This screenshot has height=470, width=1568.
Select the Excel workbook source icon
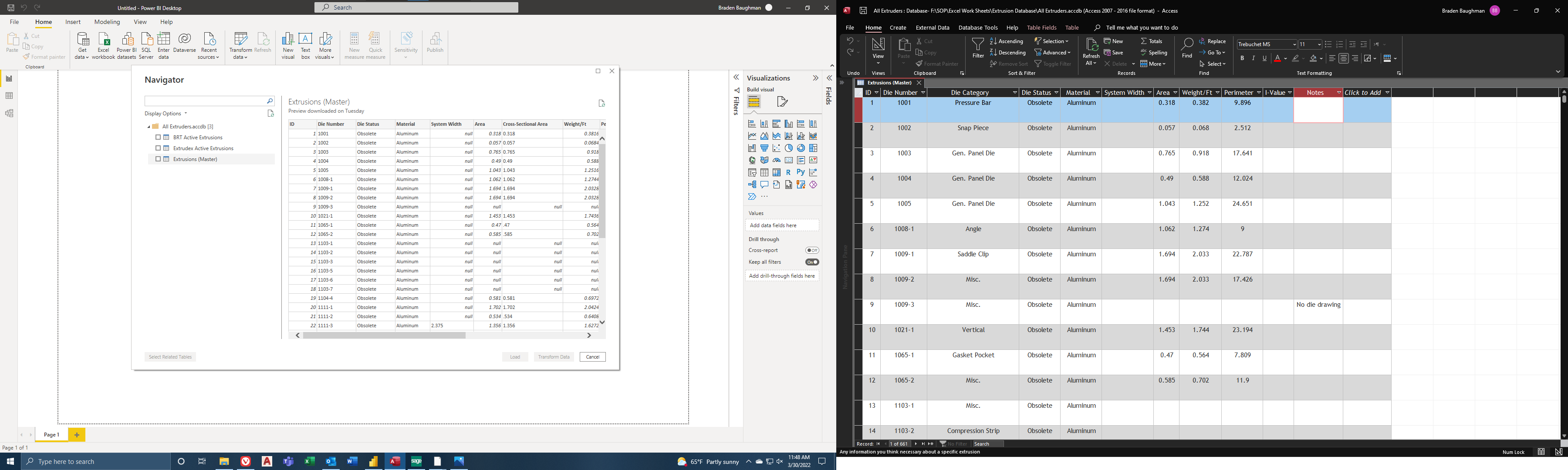[104, 46]
